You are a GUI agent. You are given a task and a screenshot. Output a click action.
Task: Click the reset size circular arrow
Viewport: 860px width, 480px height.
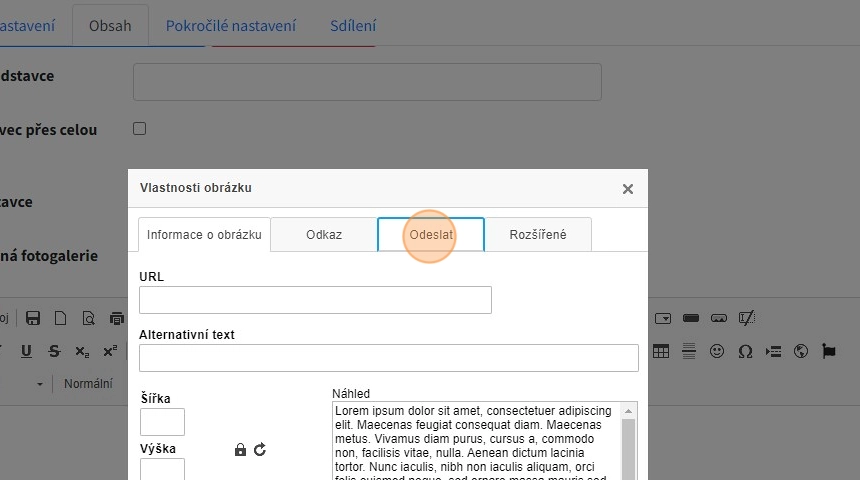pyautogui.click(x=260, y=450)
